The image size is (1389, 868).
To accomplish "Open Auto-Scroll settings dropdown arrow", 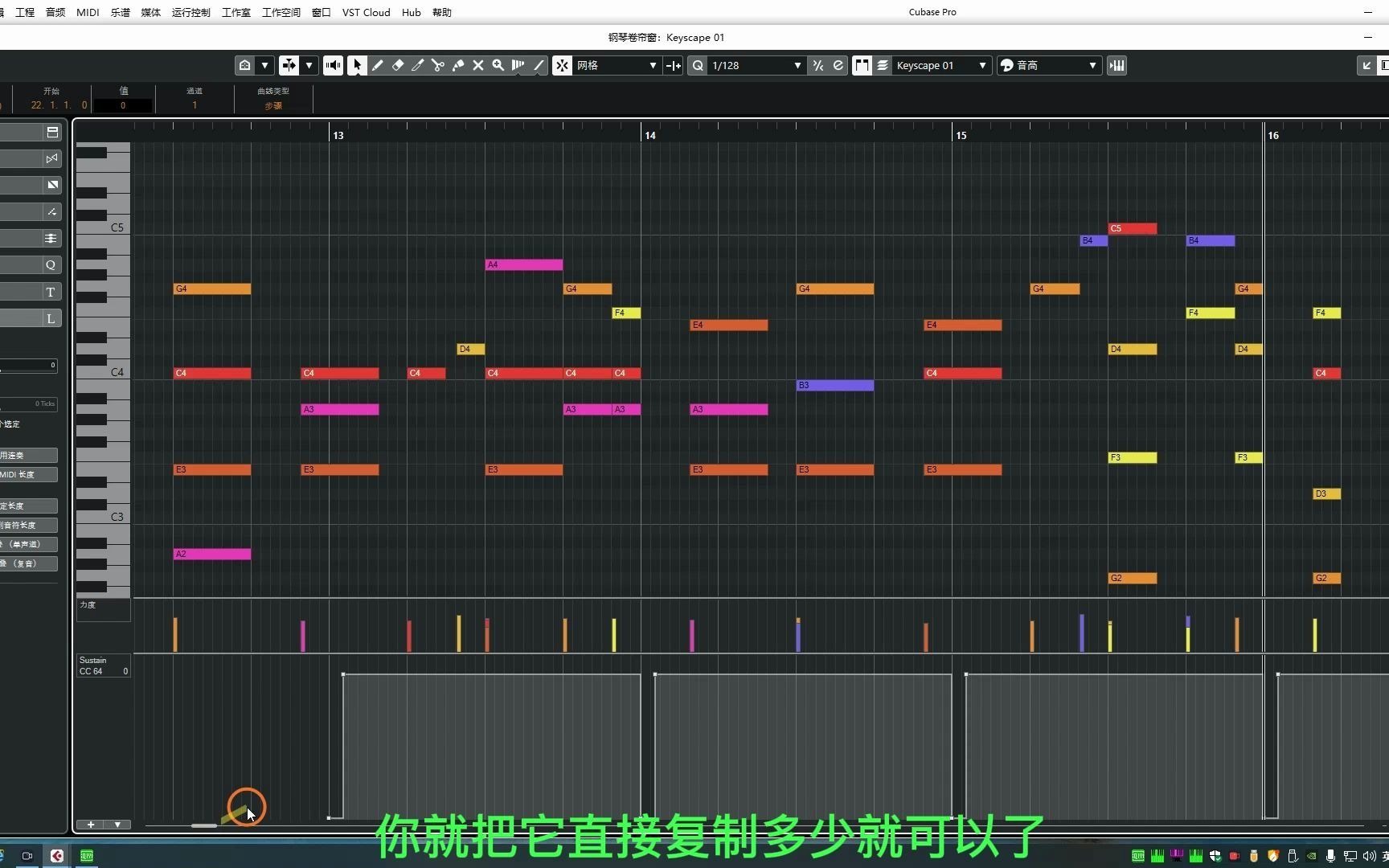I will point(309,65).
